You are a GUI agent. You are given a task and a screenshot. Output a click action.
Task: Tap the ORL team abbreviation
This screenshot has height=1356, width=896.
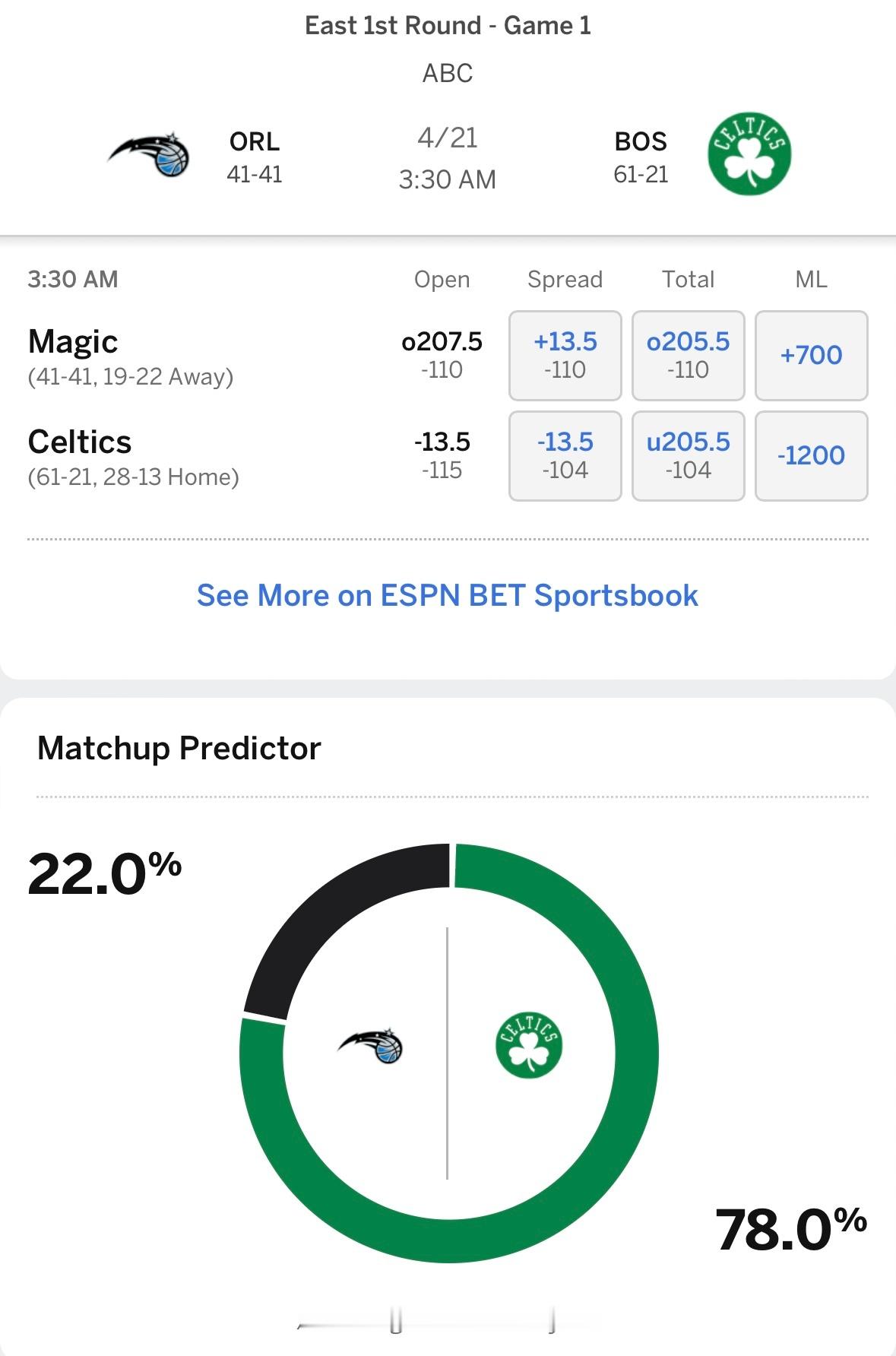(255, 141)
